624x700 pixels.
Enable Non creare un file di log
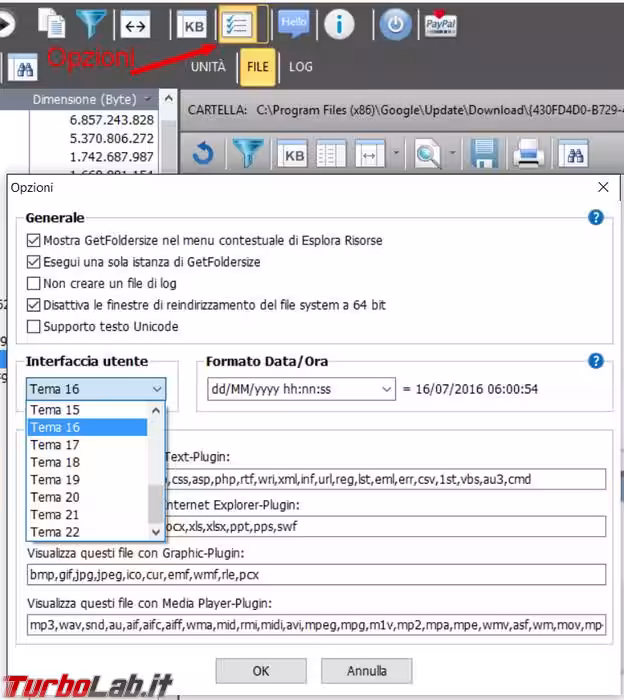coord(35,284)
